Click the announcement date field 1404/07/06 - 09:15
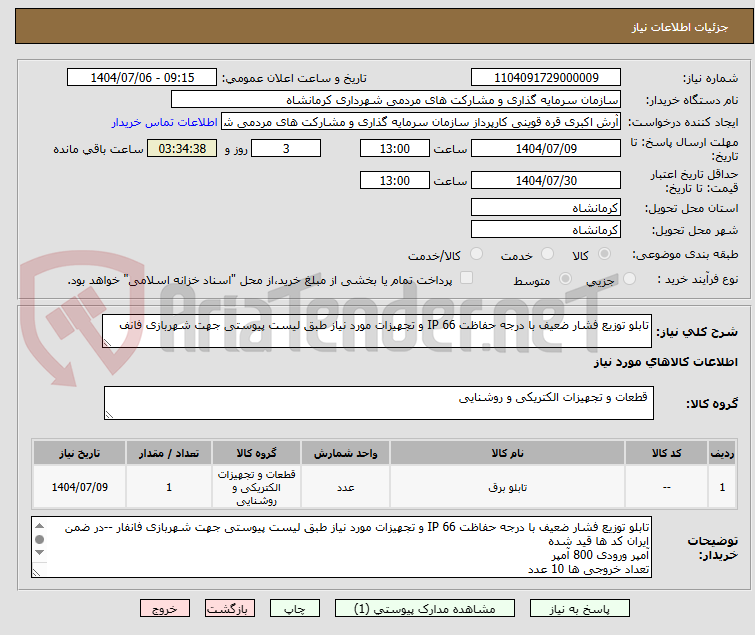This screenshot has width=755, height=635. point(142,78)
